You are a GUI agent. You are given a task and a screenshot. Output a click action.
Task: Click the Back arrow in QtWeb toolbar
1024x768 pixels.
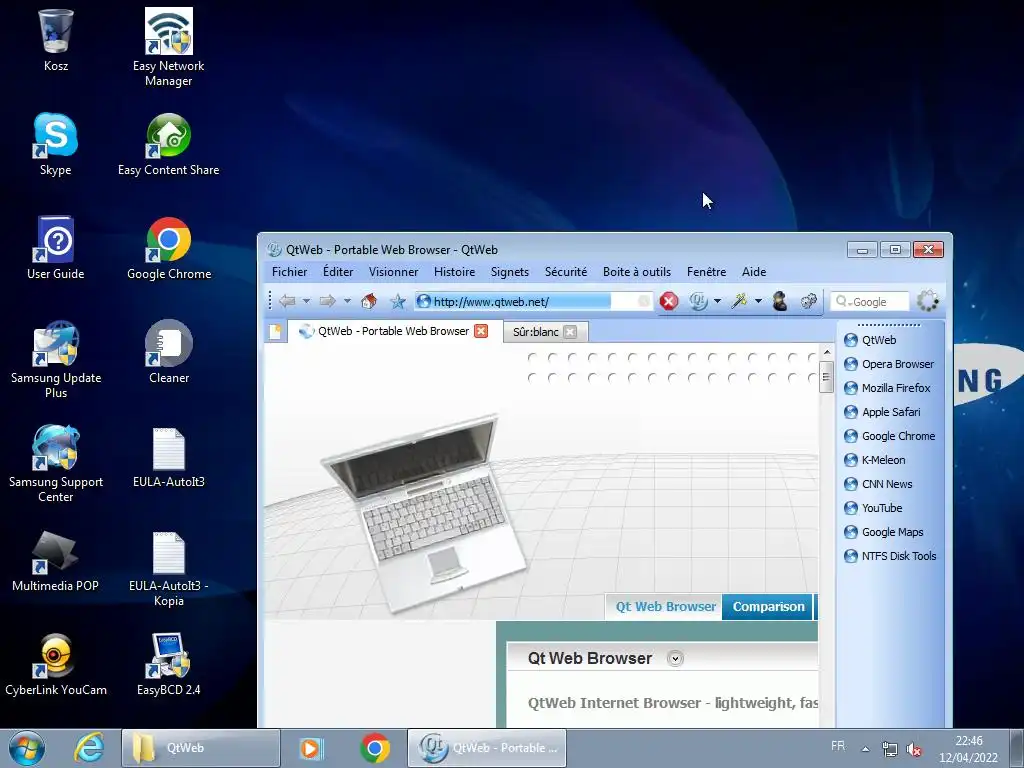pyautogui.click(x=287, y=301)
